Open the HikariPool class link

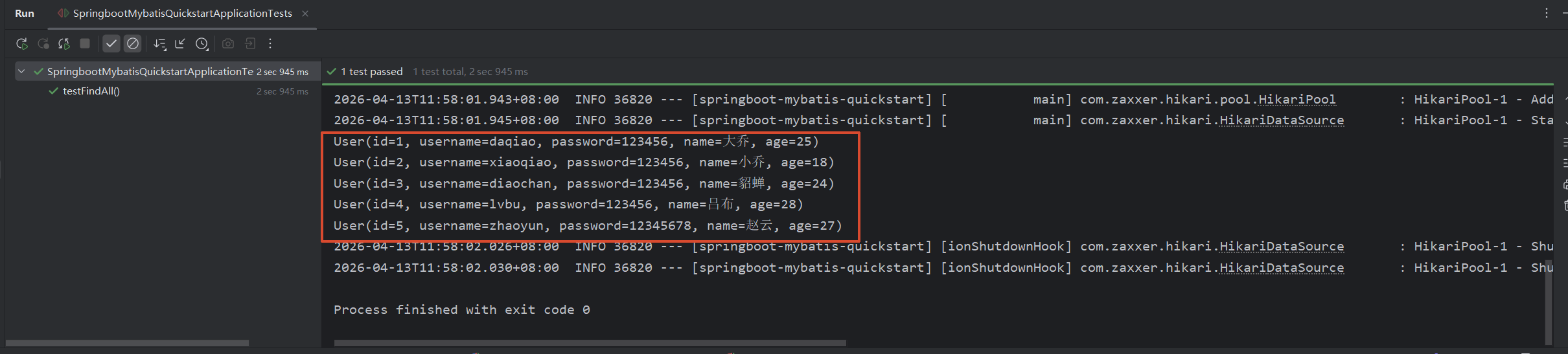pos(1297,100)
